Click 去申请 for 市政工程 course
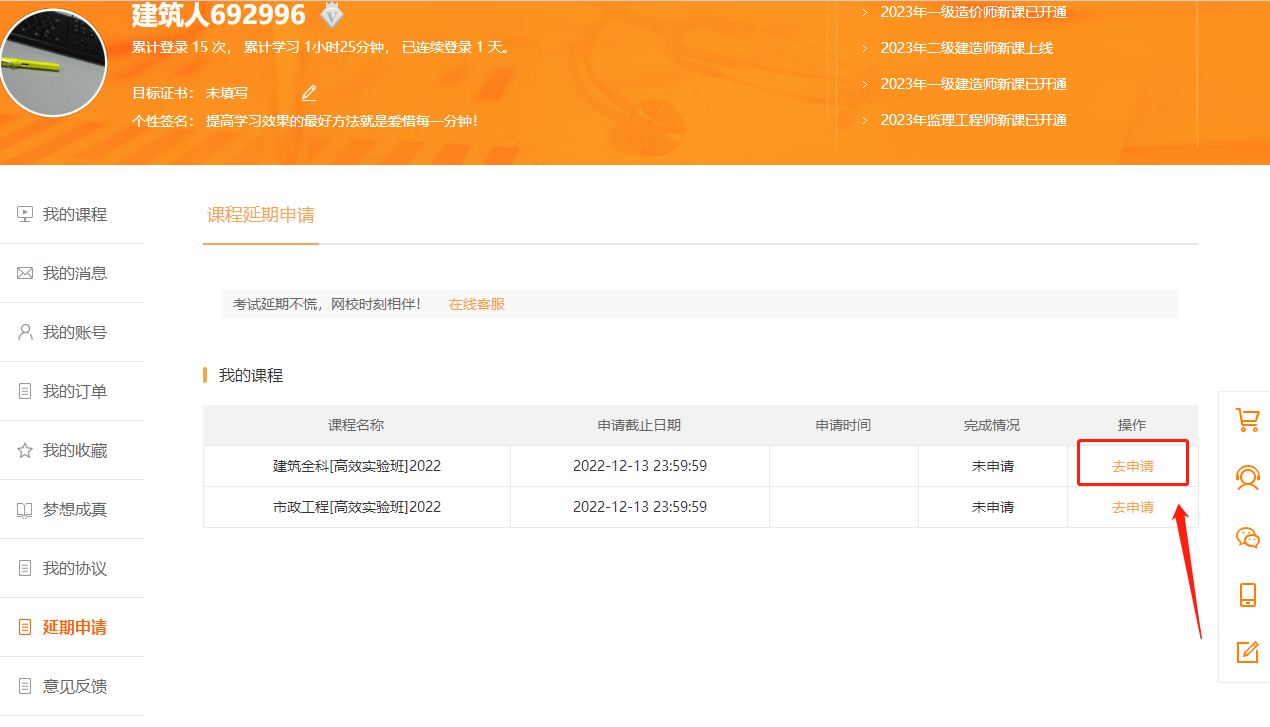Image resolution: width=1270 pixels, height=727 pixels. click(x=1132, y=507)
